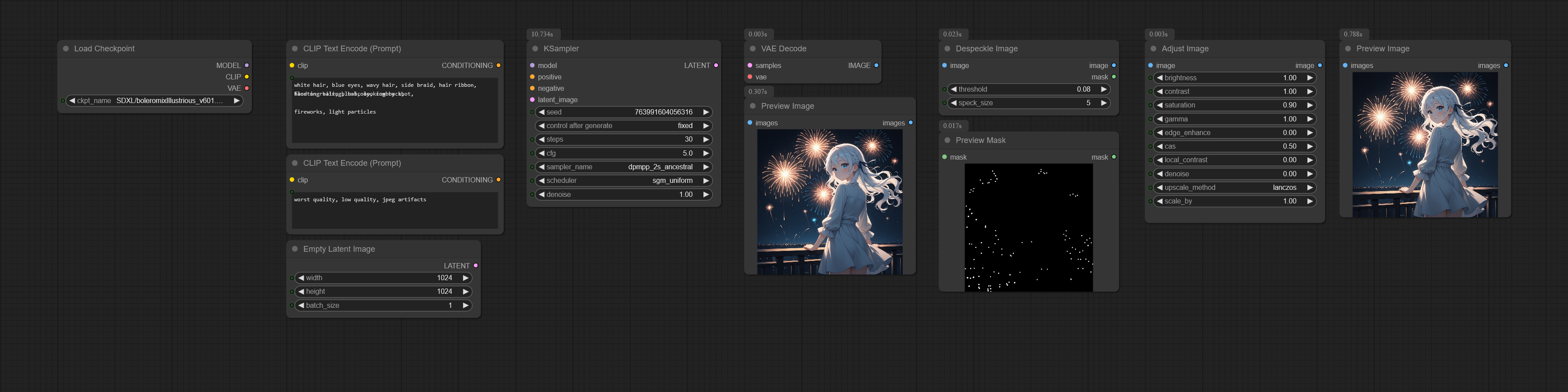Screen dimensions: 1568x392
Task: Open the ckpt_name checkpoint dropdown
Action: [x=154, y=101]
